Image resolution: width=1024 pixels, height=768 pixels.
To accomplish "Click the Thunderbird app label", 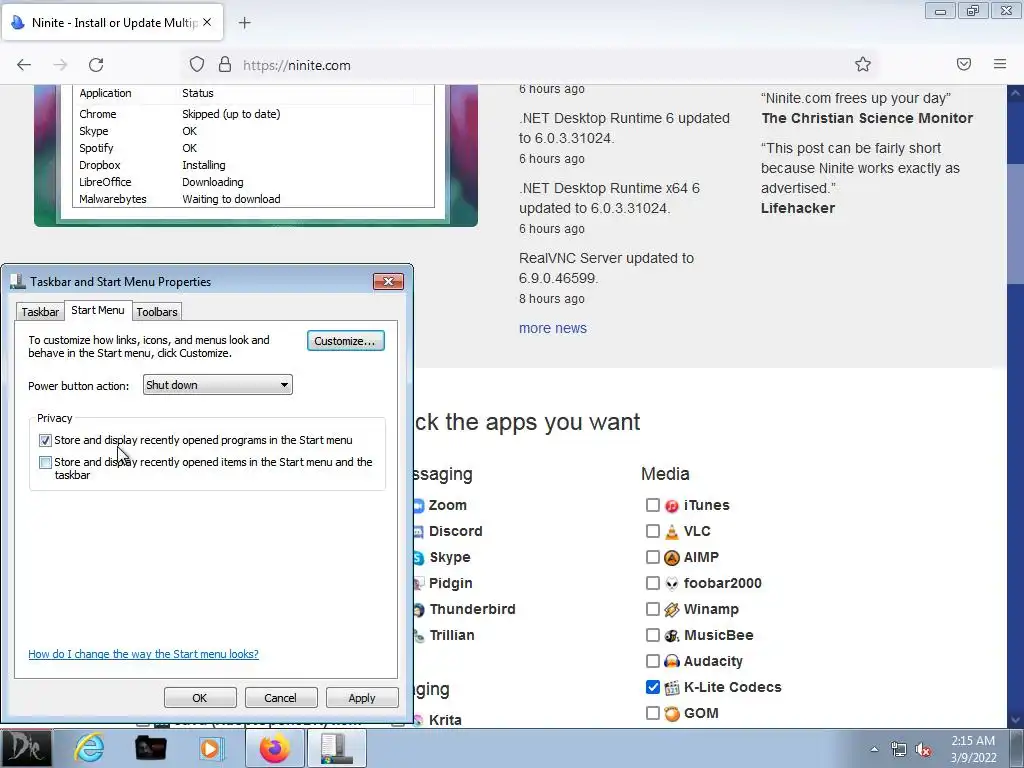I will 472,609.
